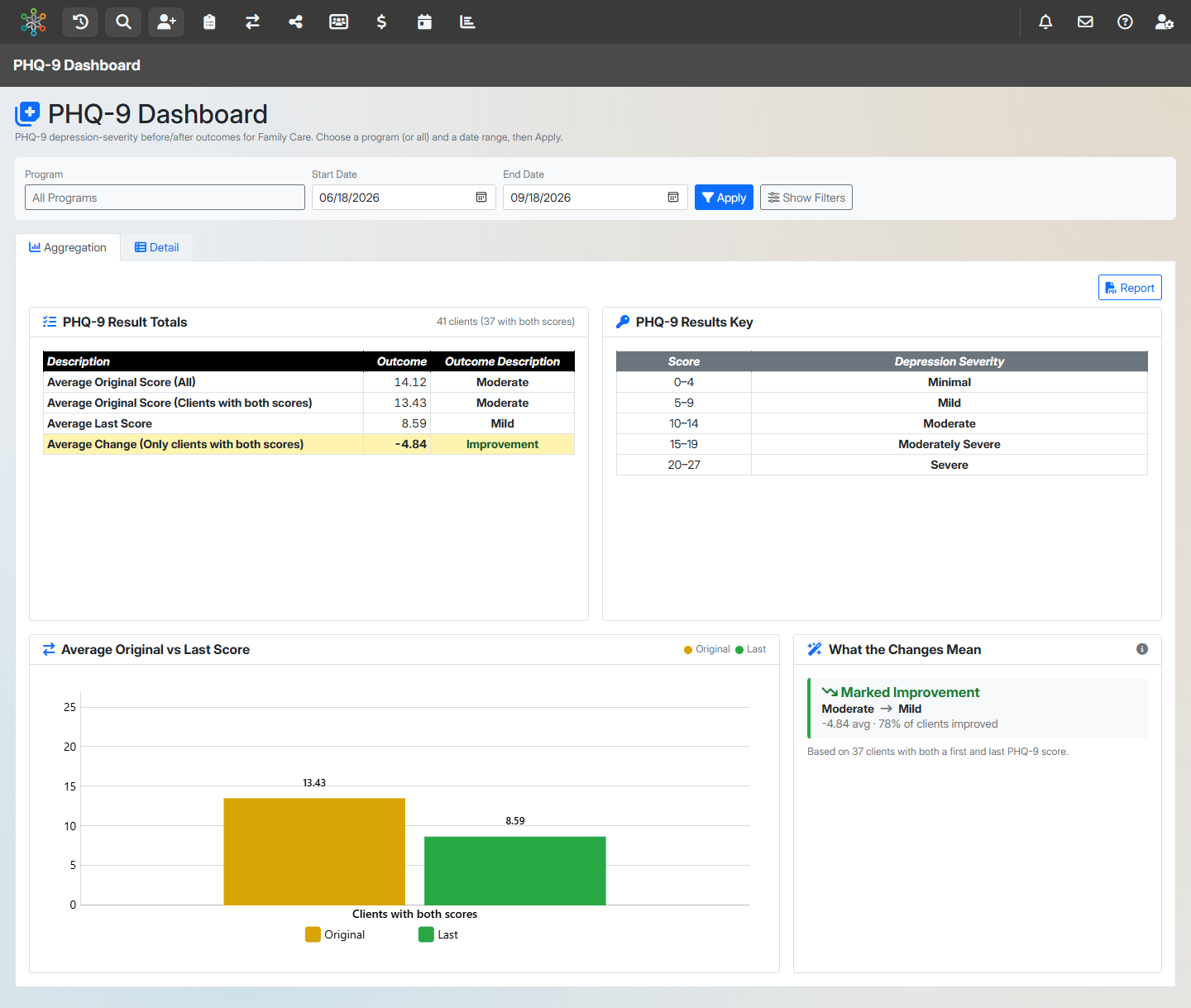Select the 'Average Last Score' row label
The height and width of the screenshot is (1008, 1191).
point(100,423)
